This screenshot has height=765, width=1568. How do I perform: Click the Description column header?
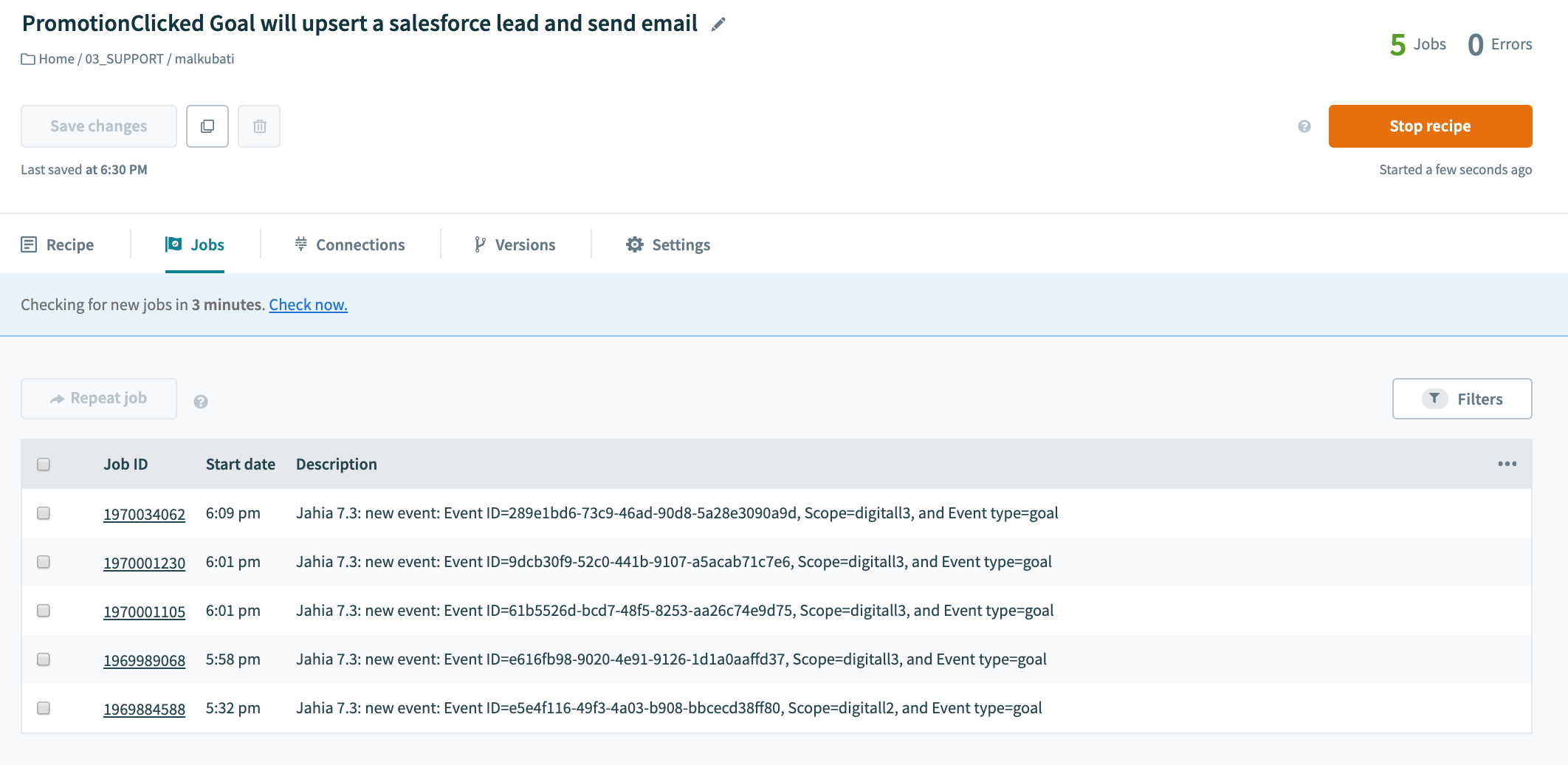click(337, 464)
